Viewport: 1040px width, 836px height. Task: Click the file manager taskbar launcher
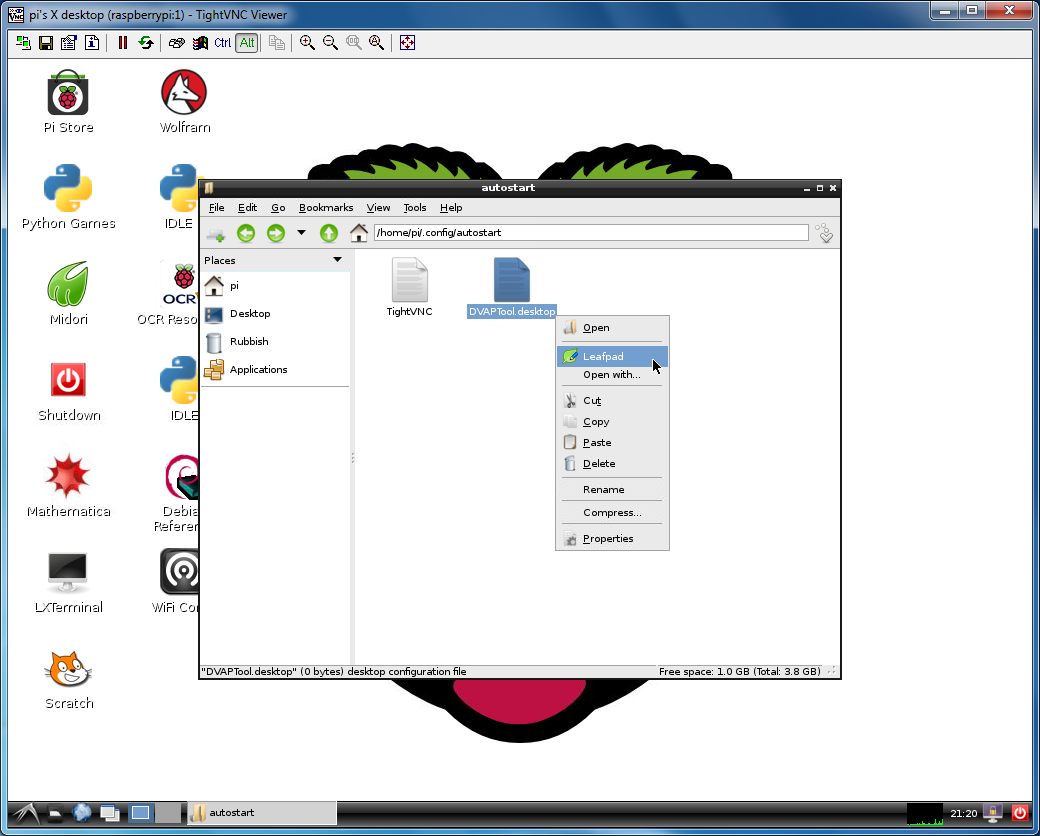coord(55,813)
